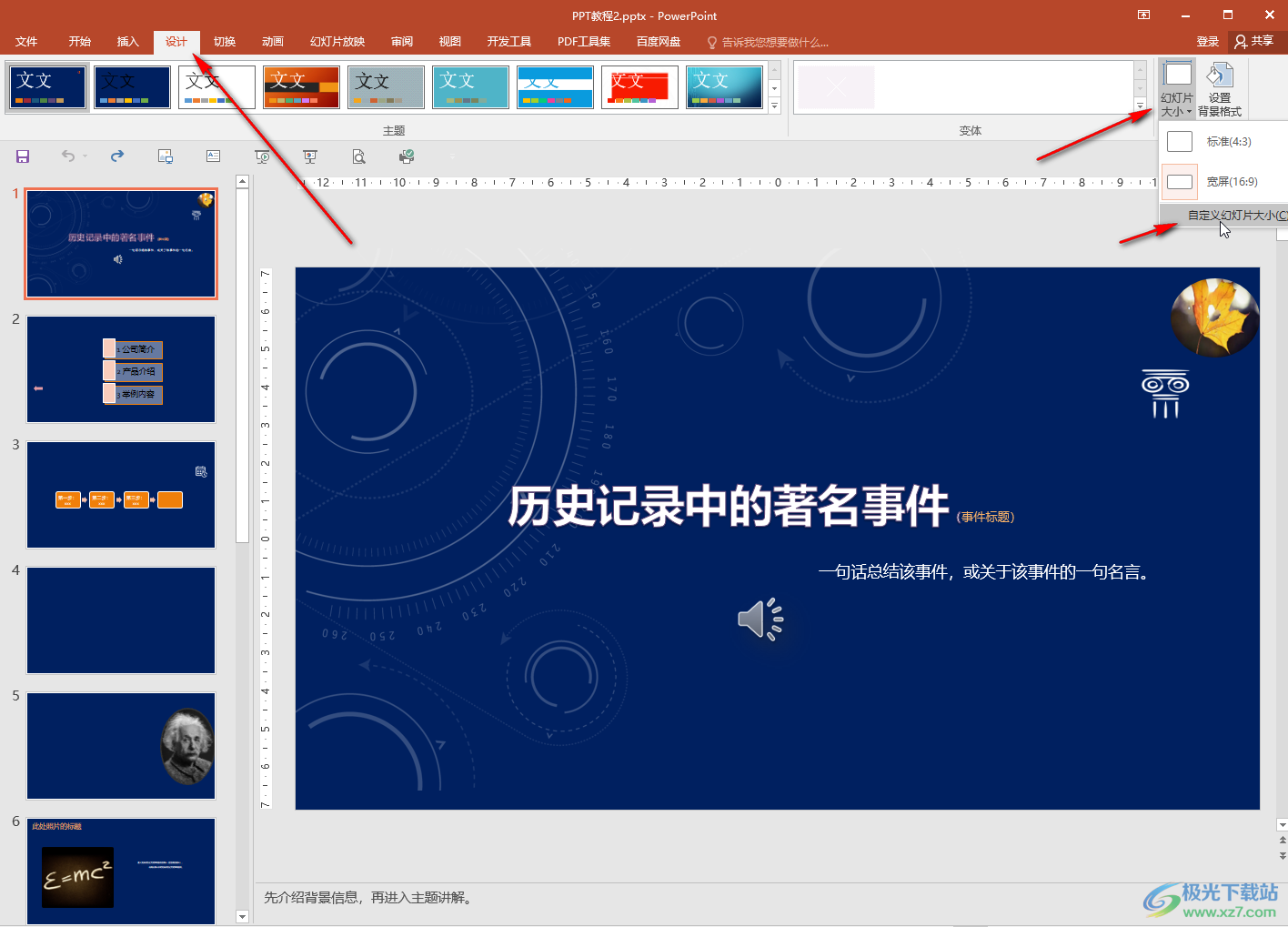
Task: Open 设置背景格式 background format tool
Action: click(1219, 89)
